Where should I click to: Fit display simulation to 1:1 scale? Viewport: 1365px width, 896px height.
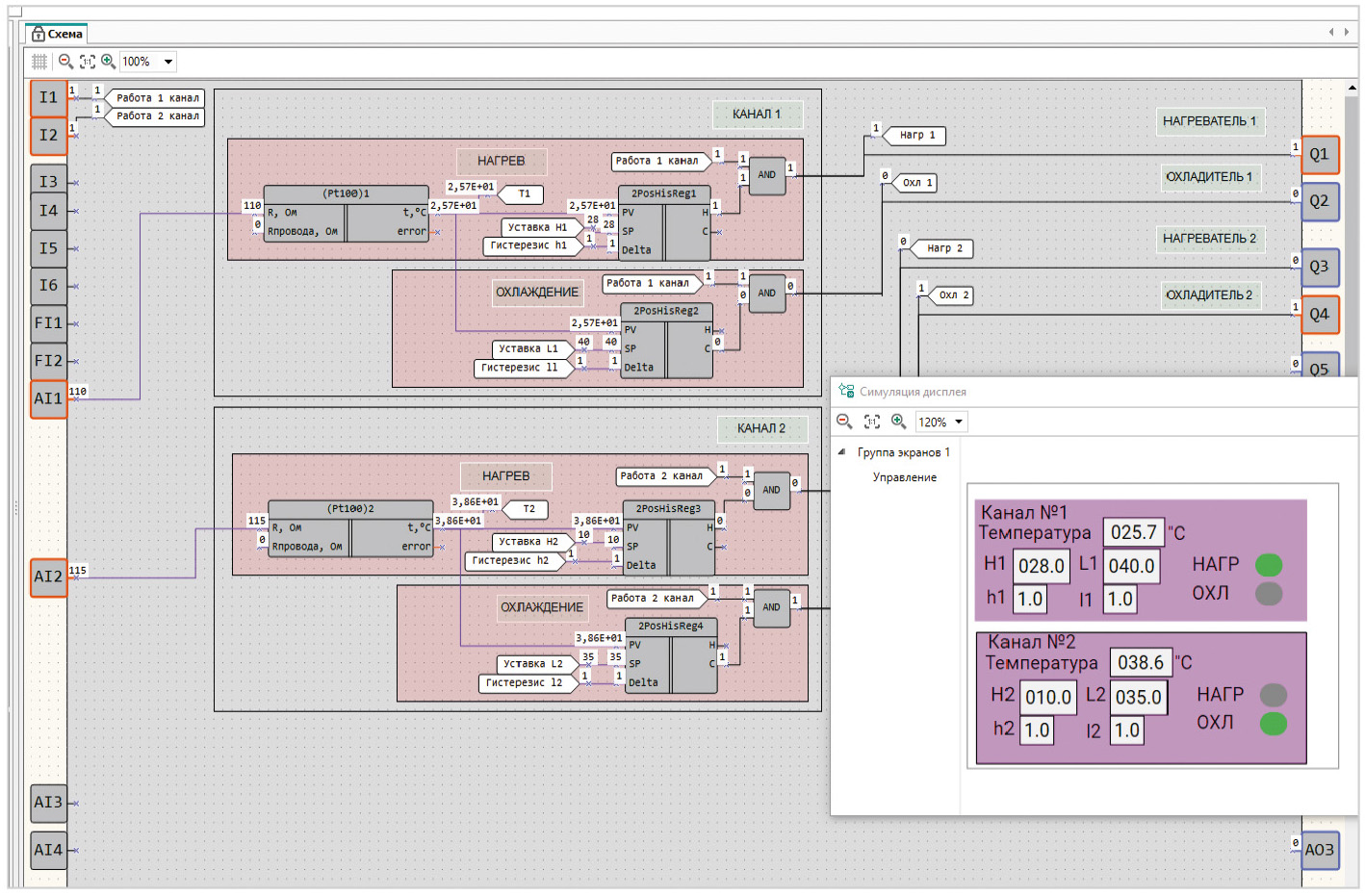pyautogui.click(x=871, y=422)
